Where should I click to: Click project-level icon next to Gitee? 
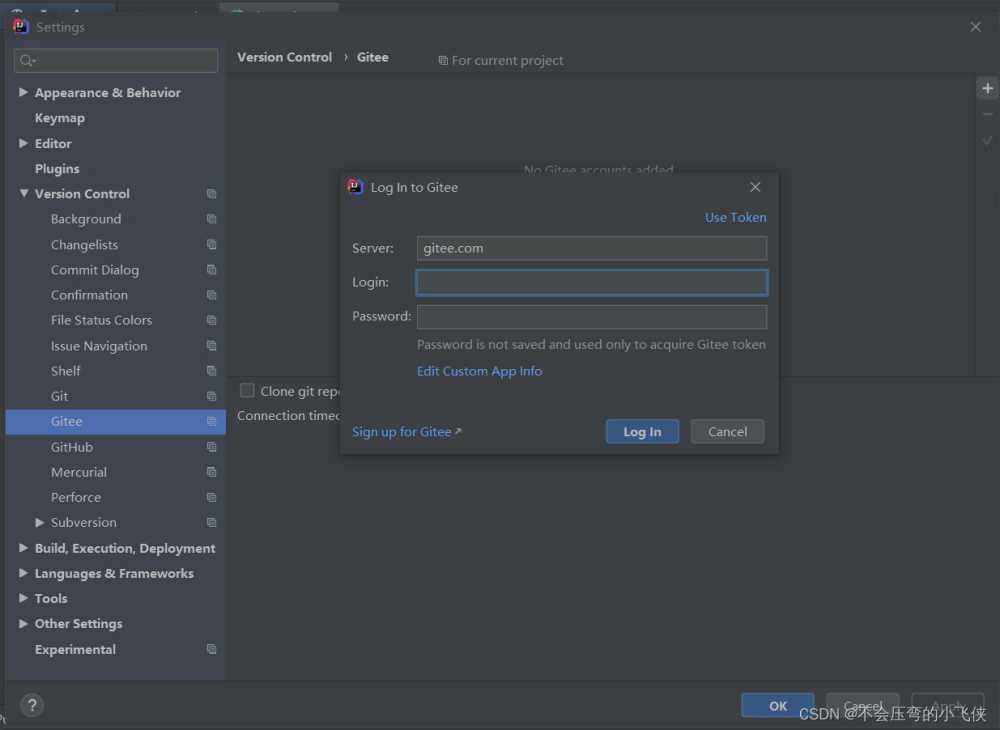[212, 421]
